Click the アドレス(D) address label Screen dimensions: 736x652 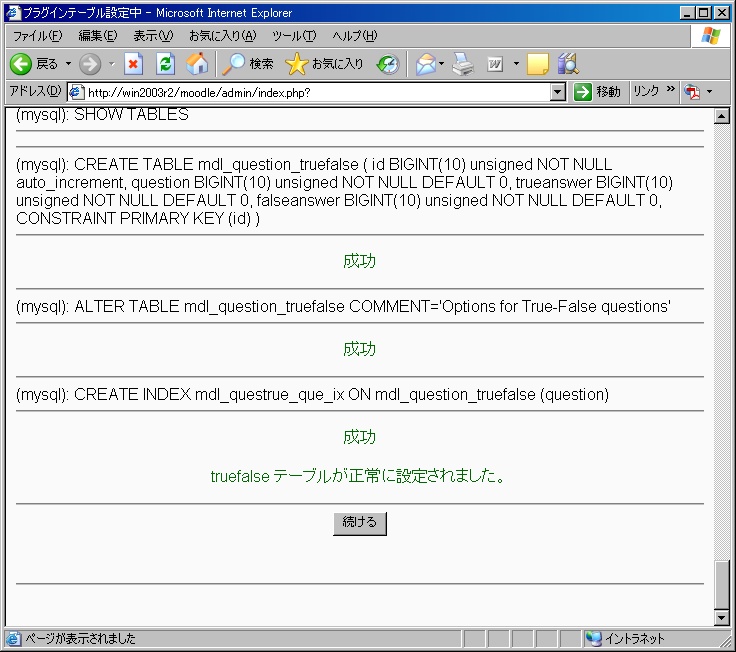pos(35,92)
